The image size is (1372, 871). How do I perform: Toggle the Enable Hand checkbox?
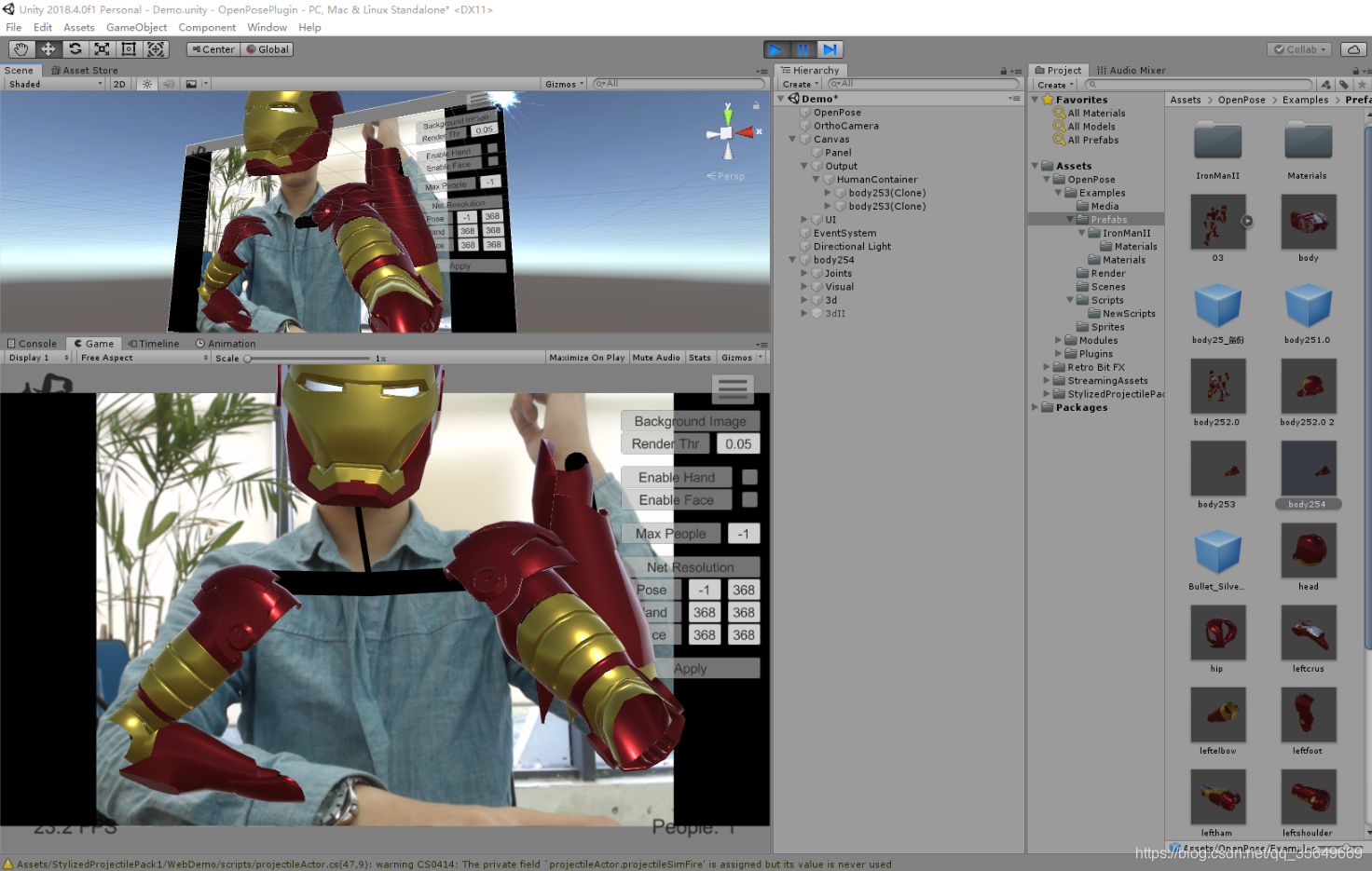pos(749,477)
